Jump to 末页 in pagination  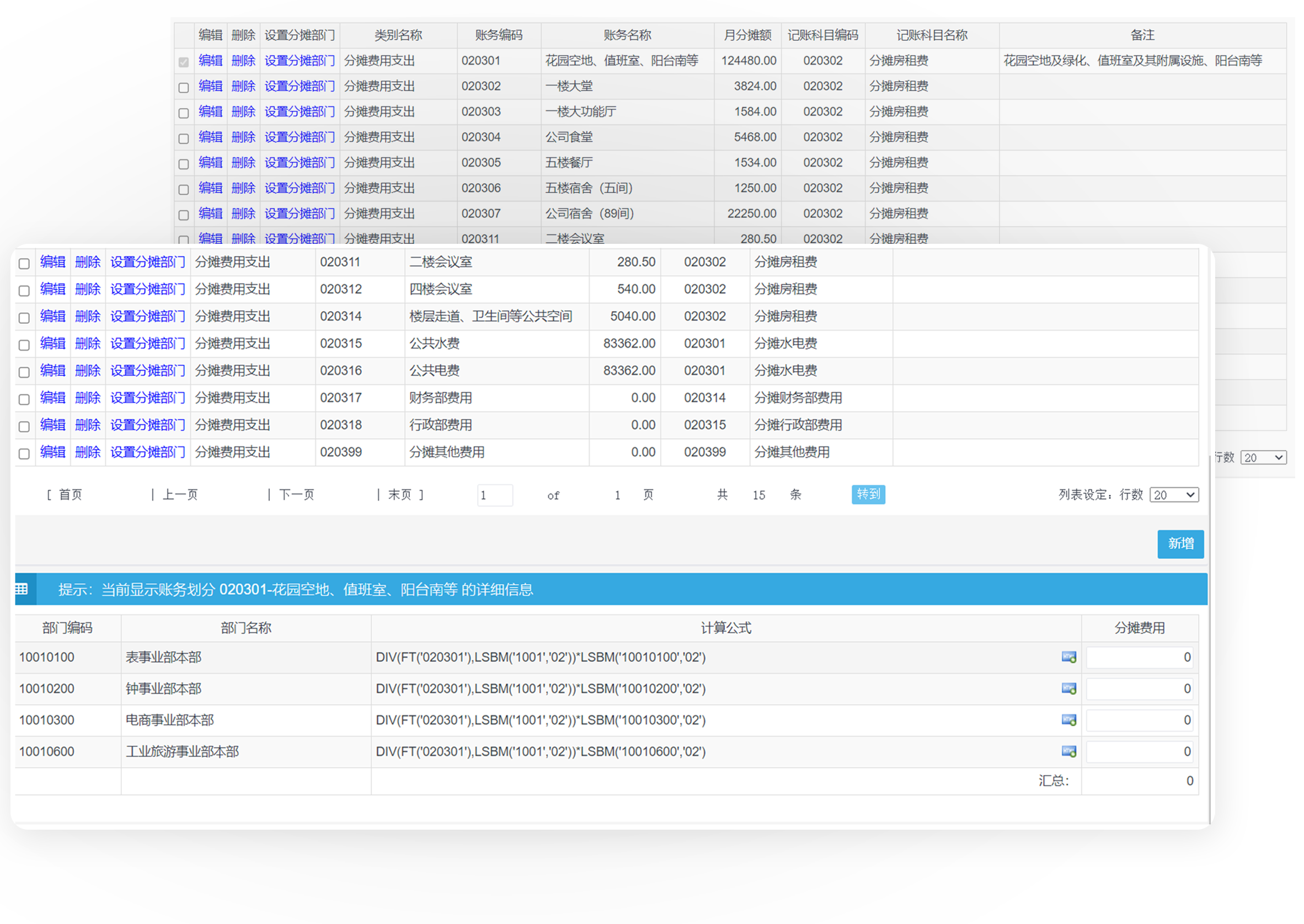tap(399, 494)
